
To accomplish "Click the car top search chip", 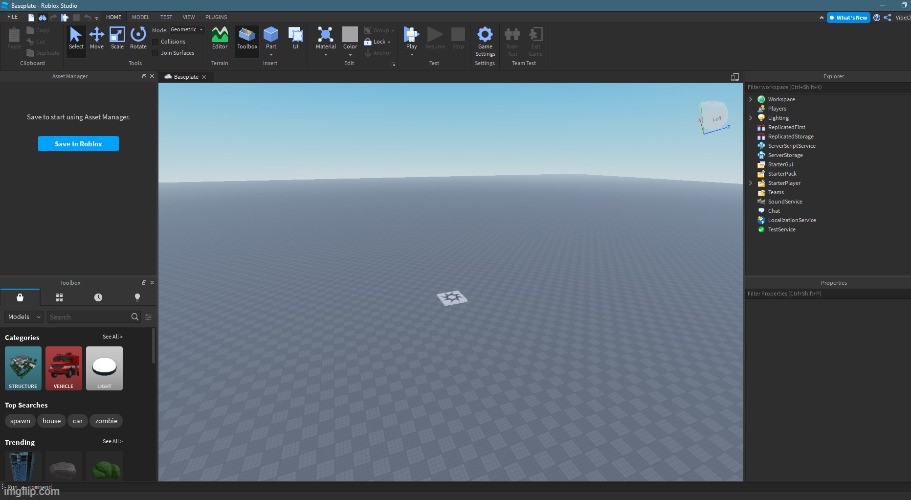I will tap(77, 421).
